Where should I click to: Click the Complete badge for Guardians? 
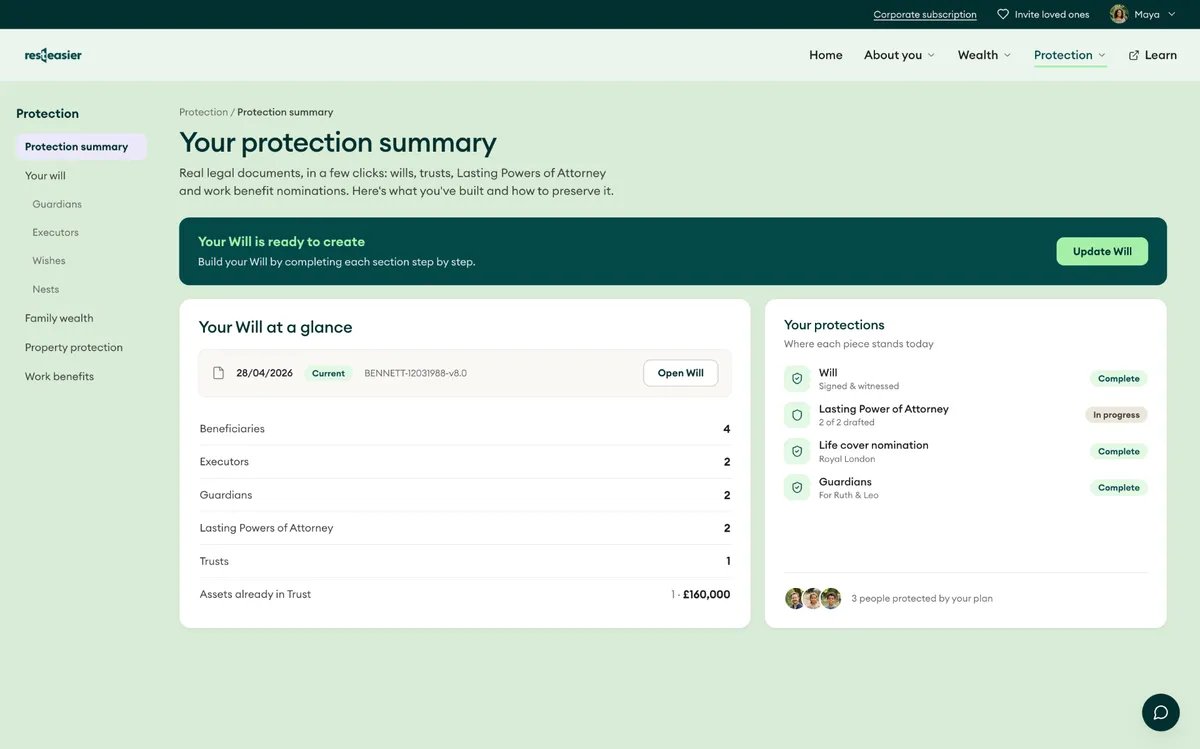(1118, 488)
